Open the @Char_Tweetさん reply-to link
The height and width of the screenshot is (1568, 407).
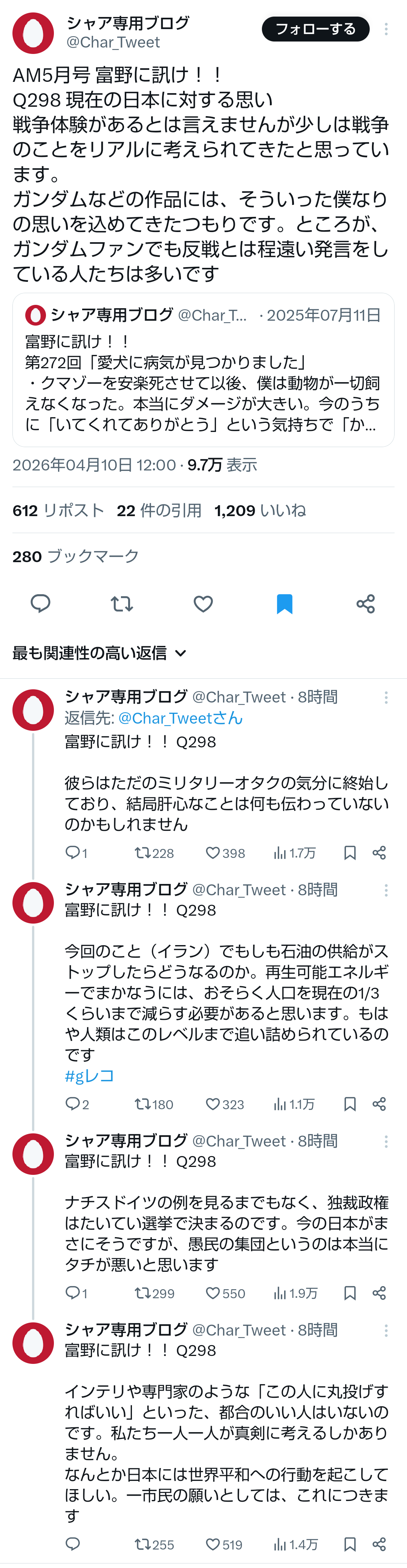[180, 718]
